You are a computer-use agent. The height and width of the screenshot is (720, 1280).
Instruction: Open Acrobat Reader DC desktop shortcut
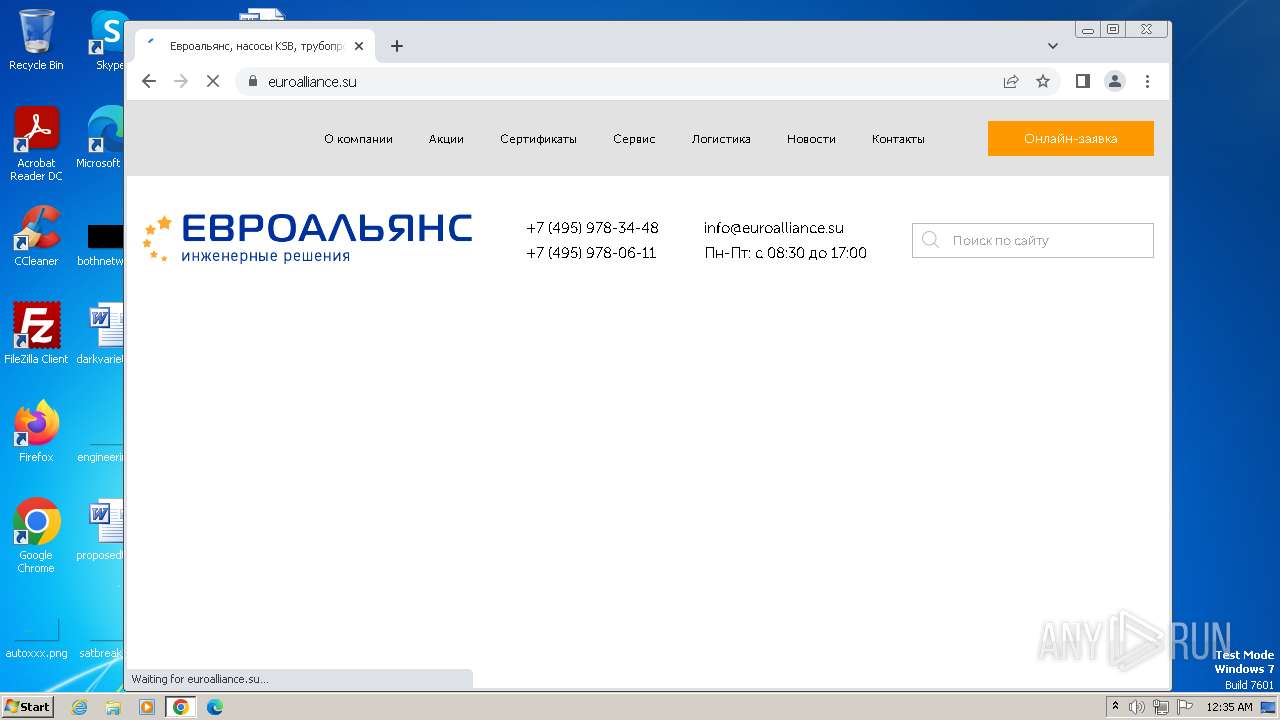[x=36, y=144]
